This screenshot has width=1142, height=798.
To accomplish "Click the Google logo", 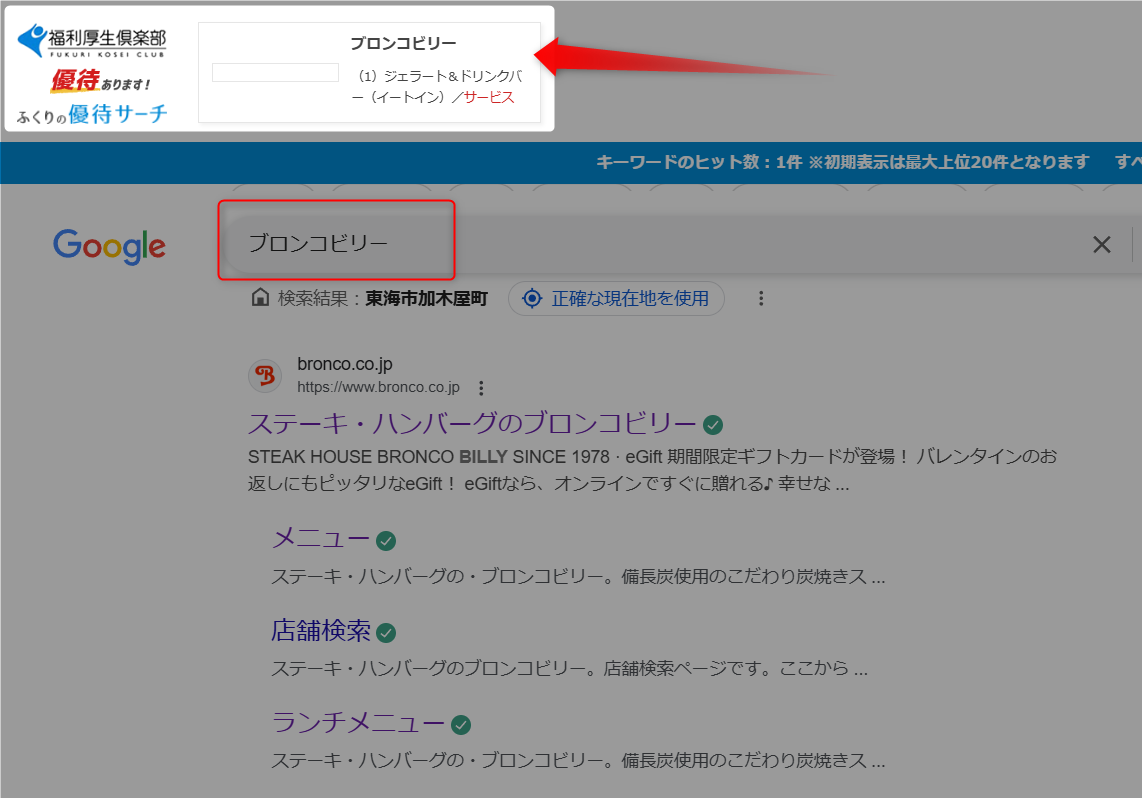I will (x=109, y=246).
